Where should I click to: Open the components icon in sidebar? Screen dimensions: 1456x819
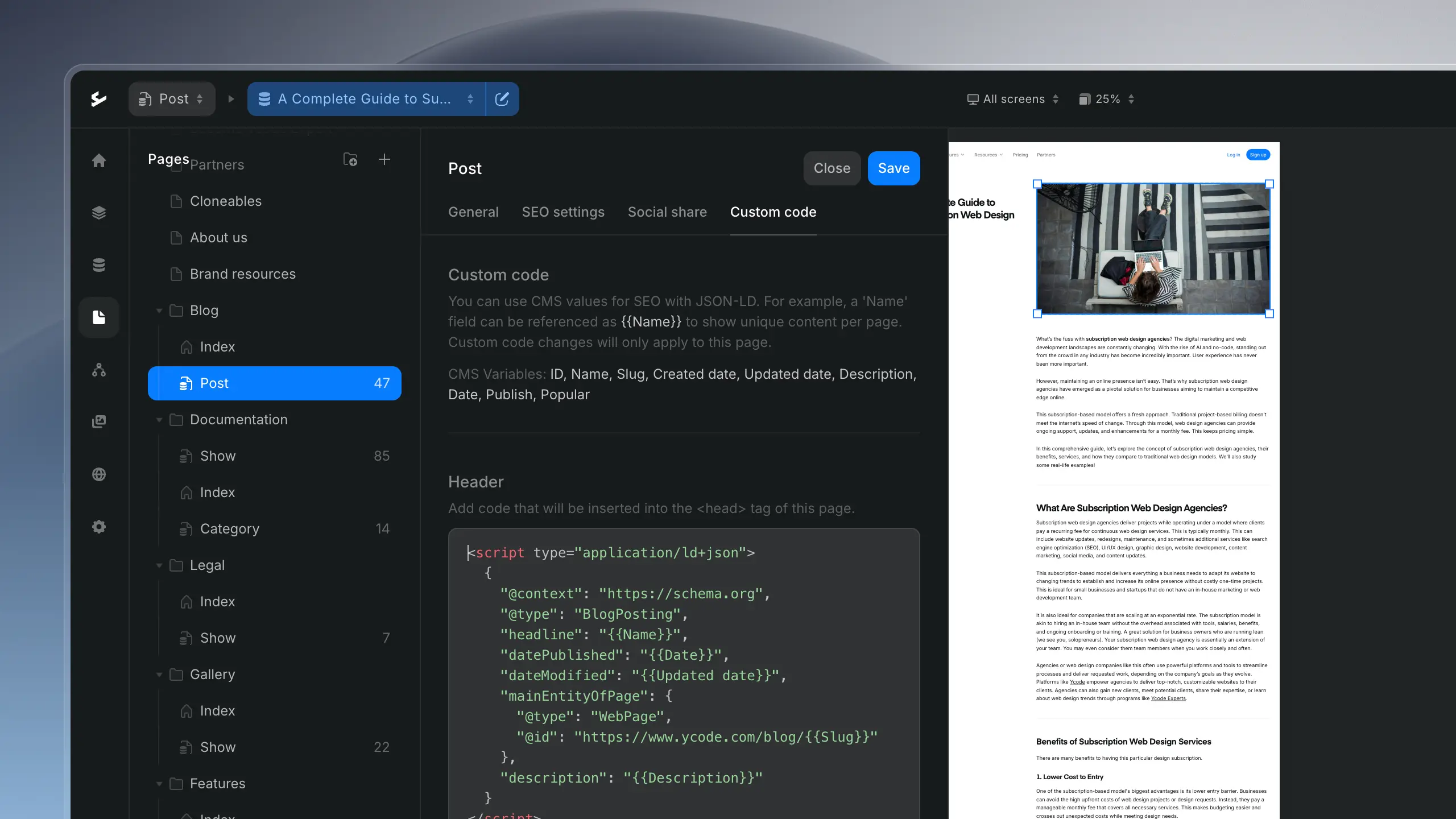click(99, 370)
